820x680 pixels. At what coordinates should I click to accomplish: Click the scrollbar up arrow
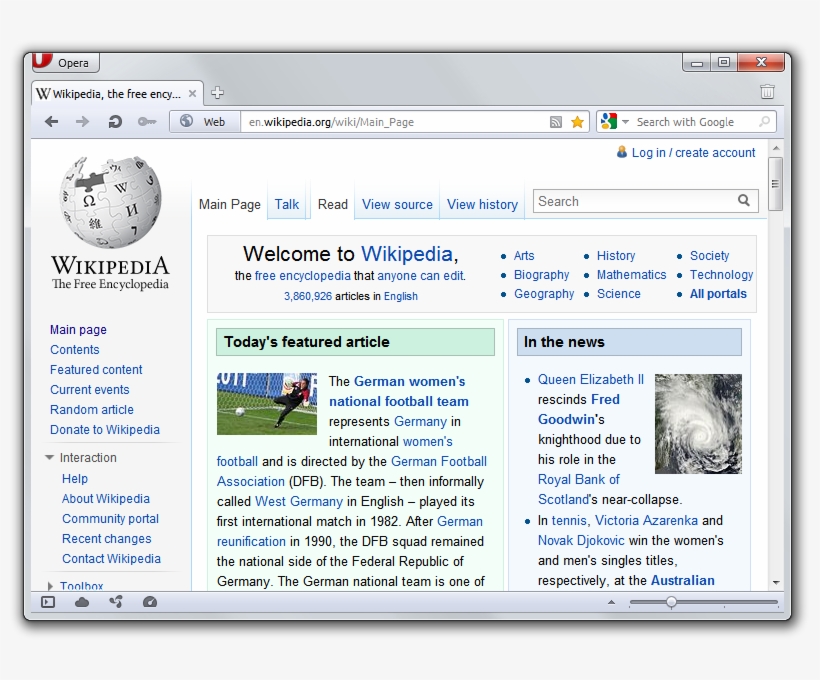tap(776, 148)
